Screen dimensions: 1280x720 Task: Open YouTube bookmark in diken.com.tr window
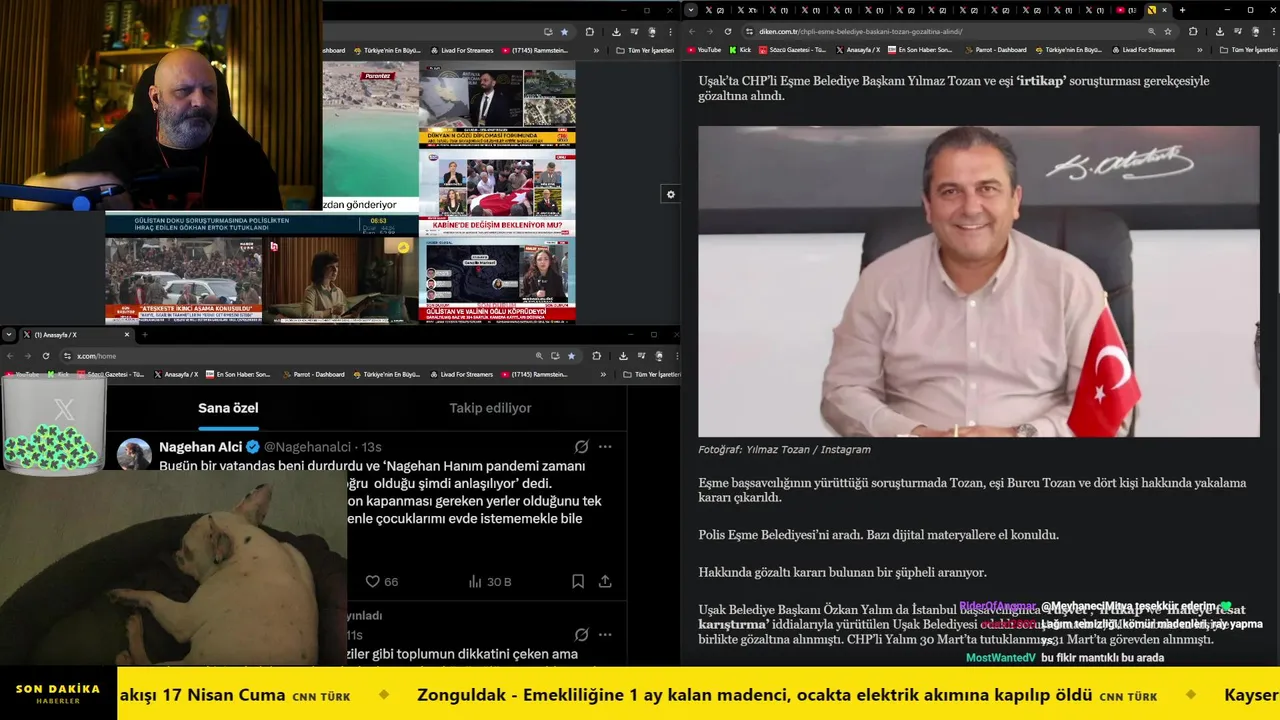(x=704, y=49)
